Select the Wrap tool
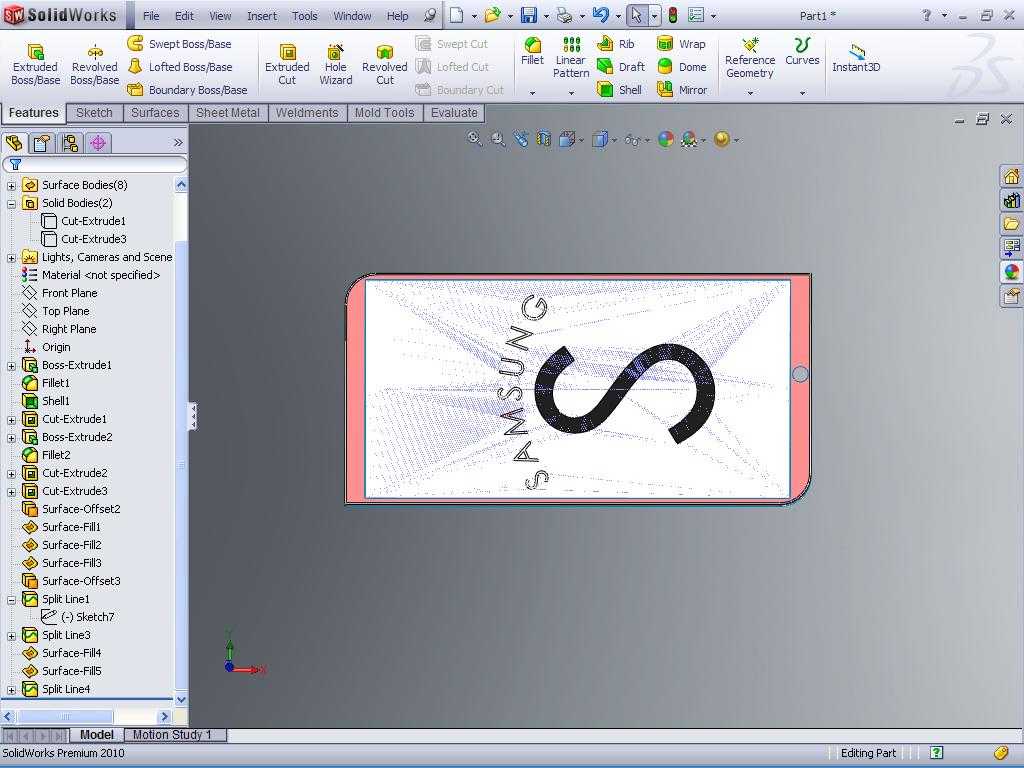The height and width of the screenshot is (768, 1024). [x=681, y=44]
